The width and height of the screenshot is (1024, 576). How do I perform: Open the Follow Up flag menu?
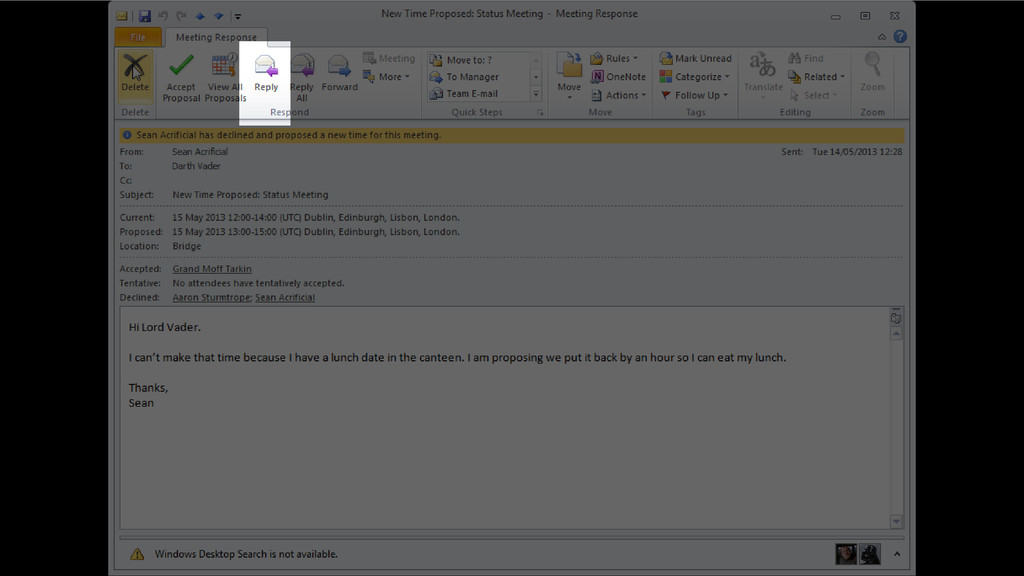click(694, 95)
